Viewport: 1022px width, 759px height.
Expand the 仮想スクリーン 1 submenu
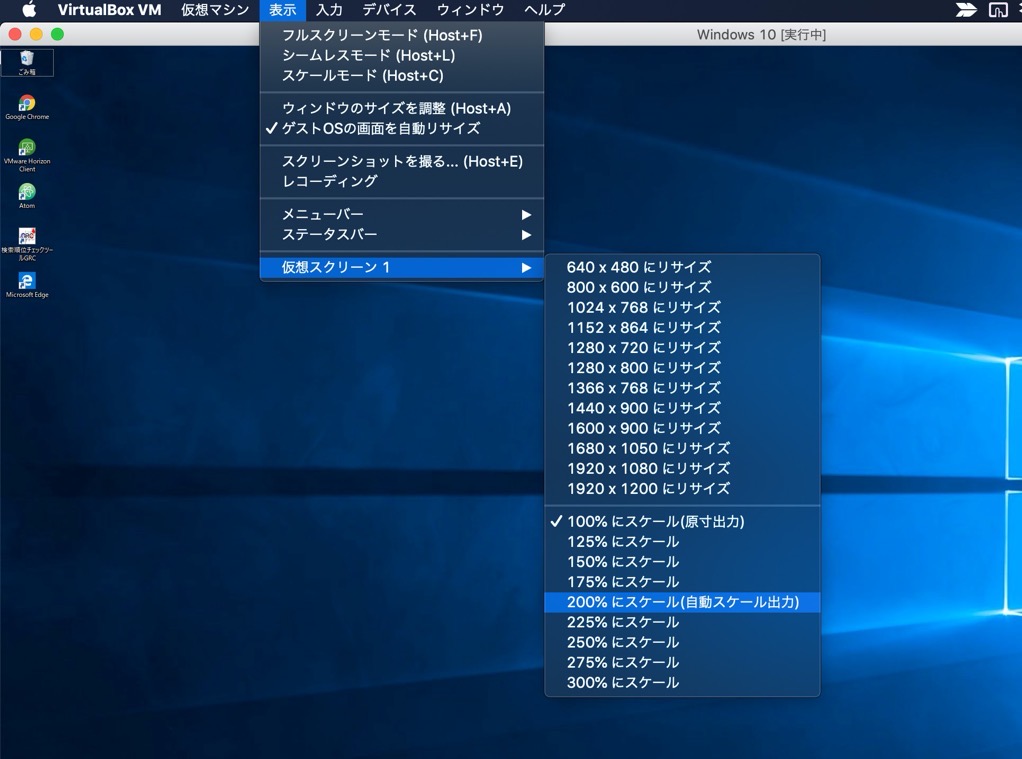tap(402, 267)
